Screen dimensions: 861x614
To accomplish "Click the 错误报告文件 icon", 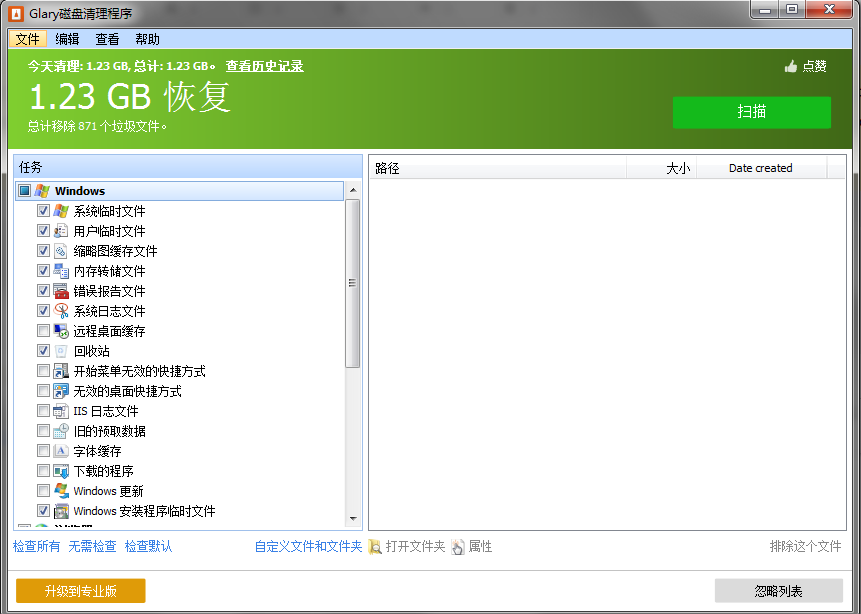I will [x=61, y=291].
